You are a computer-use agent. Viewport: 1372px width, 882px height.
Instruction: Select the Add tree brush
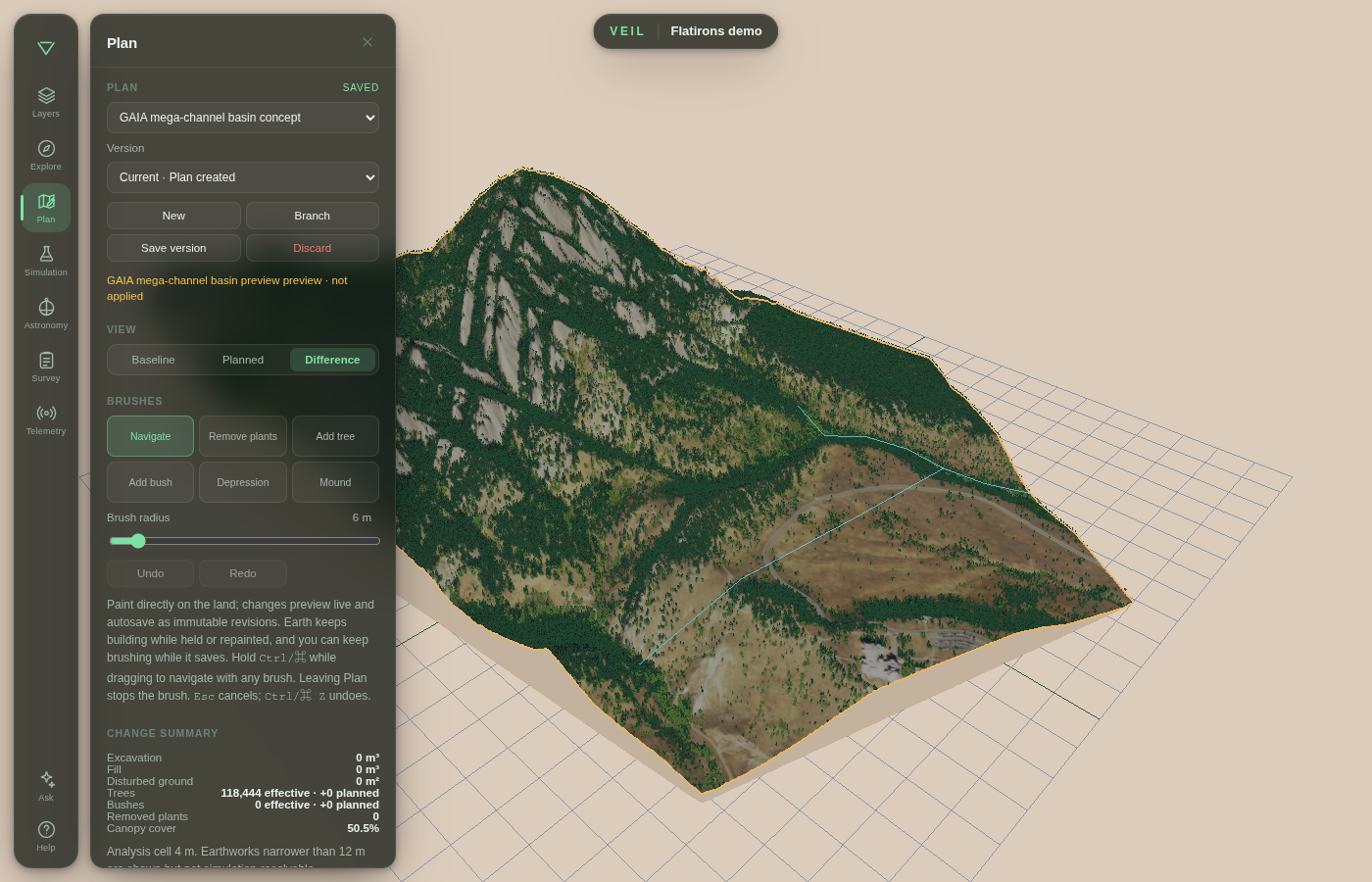[x=335, y=436]
